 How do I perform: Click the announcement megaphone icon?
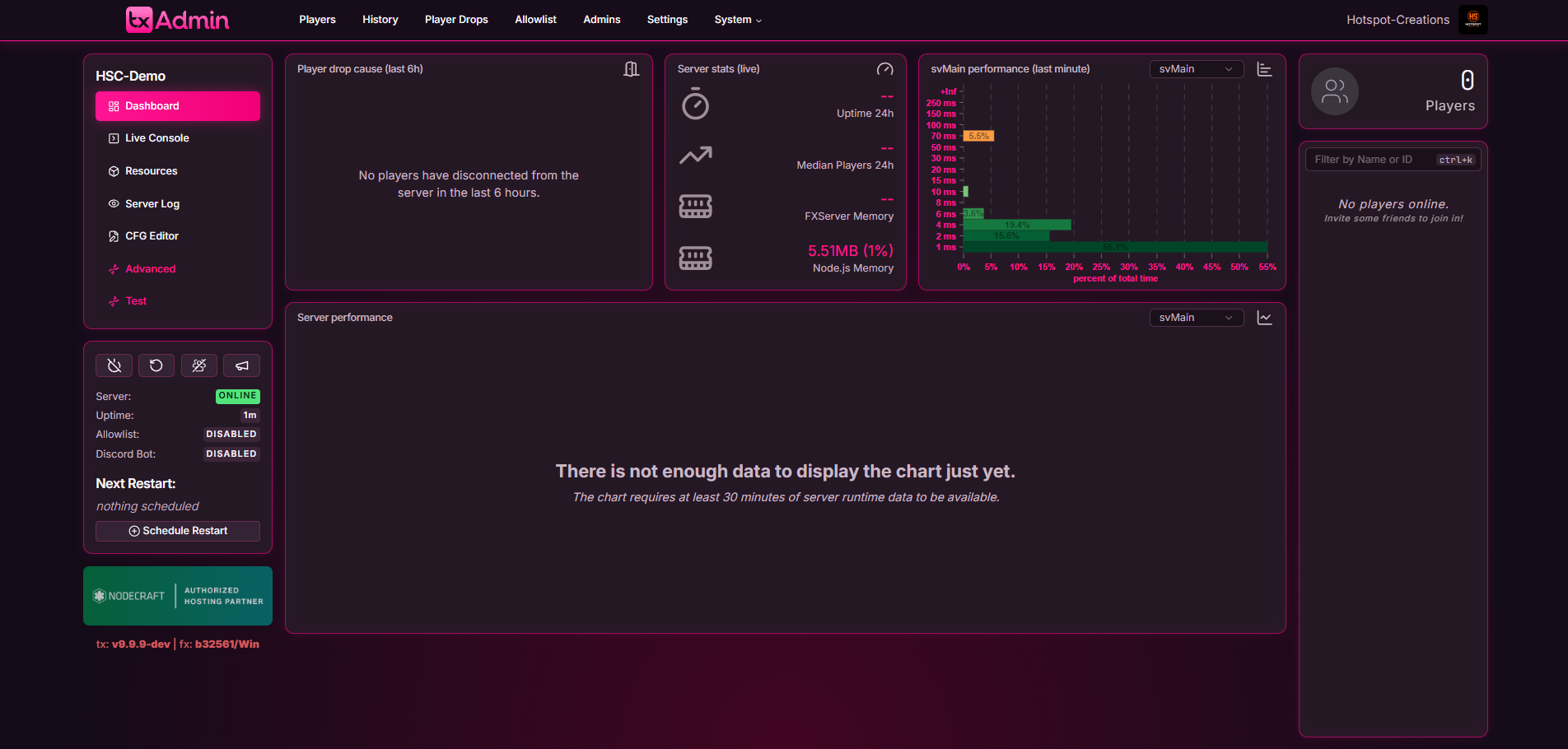(242, 365)
